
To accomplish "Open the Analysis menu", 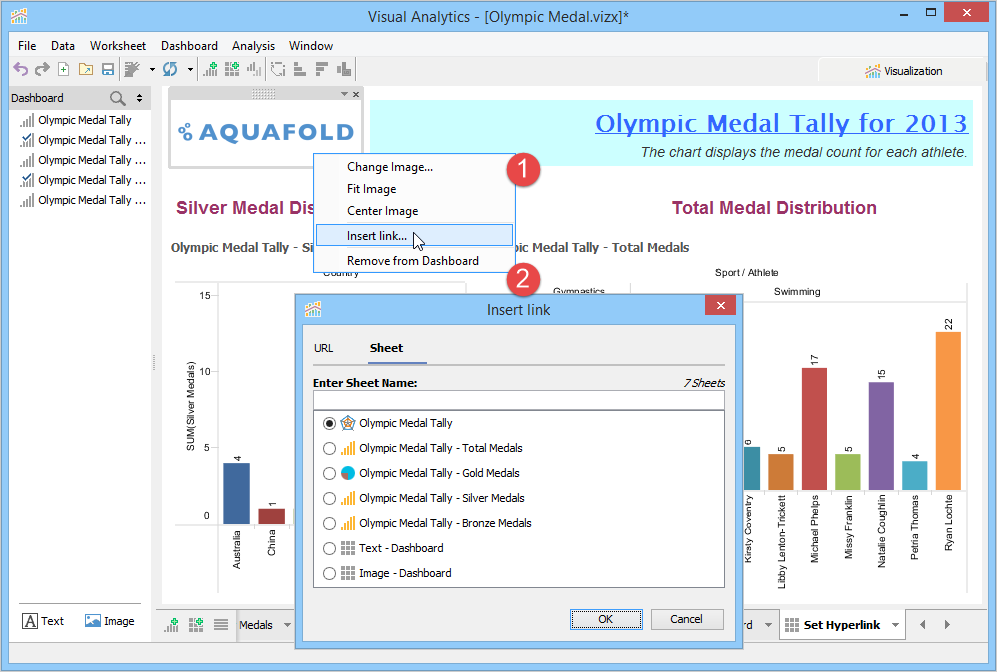I will [x=253, y=46].
